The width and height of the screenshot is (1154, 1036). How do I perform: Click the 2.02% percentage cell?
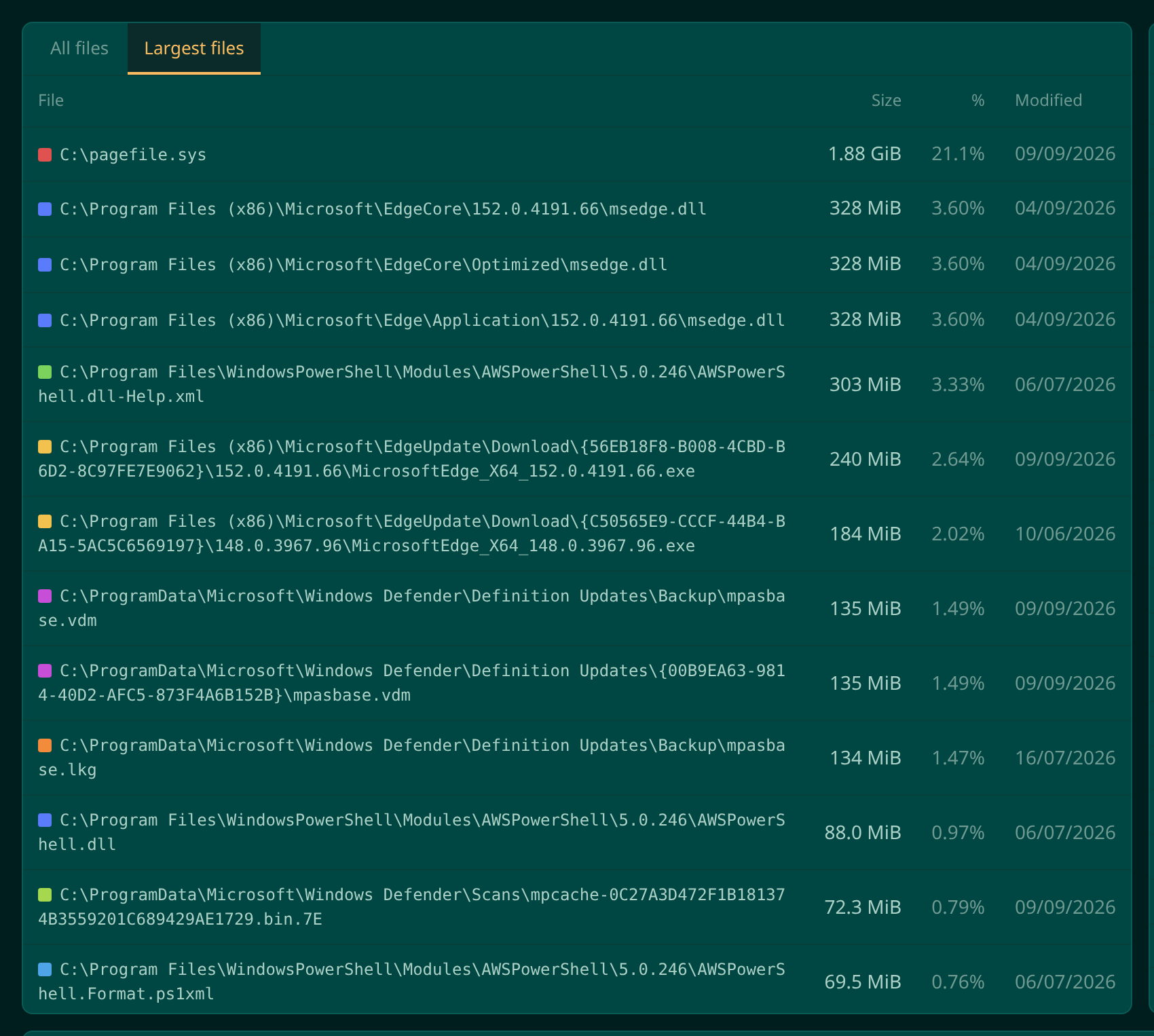(958, 534)
